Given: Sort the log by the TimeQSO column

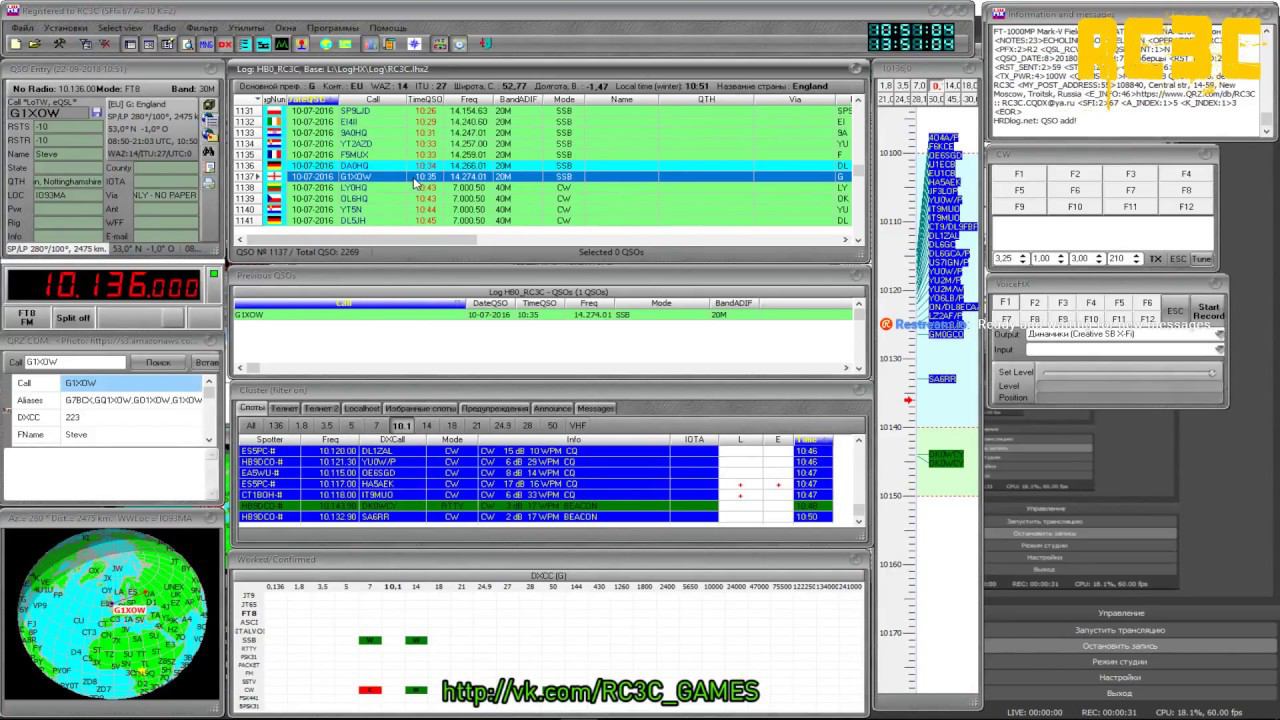Looking at the screenshot, I should tap(425, 100).
